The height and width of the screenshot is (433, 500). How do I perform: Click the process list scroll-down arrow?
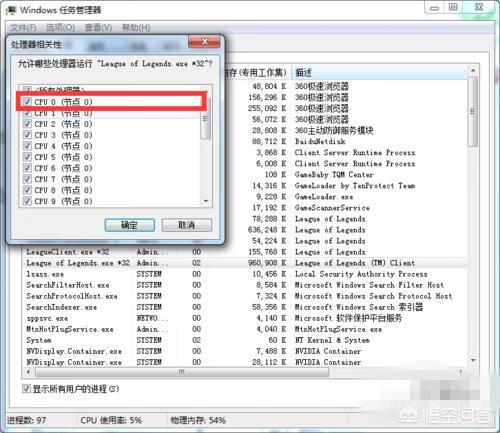click(473, 360)
